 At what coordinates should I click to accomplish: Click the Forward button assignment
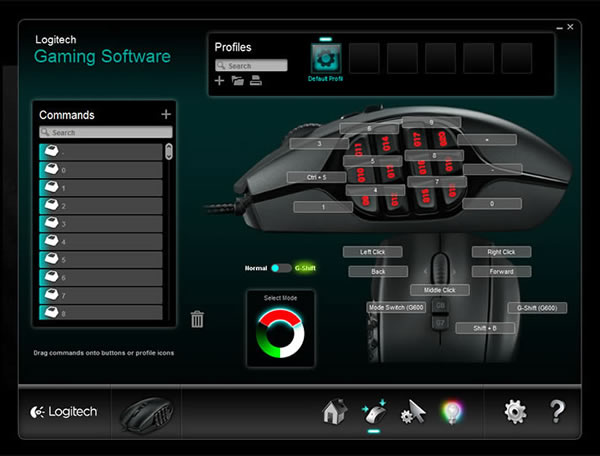(501, 271)
